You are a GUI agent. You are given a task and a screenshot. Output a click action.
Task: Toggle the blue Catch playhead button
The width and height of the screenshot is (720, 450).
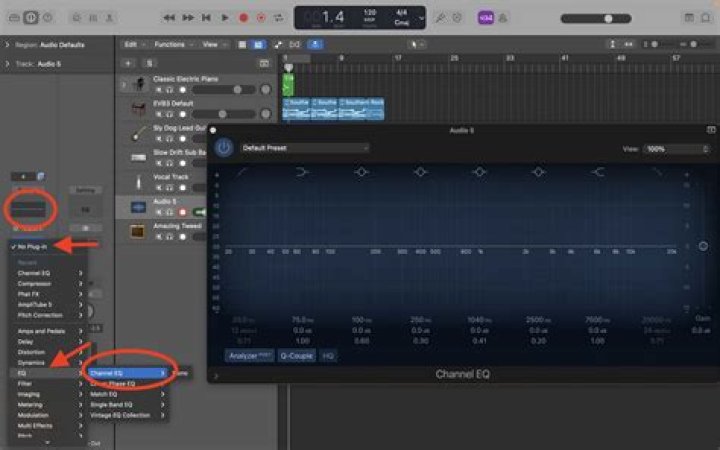pos(315,45)
